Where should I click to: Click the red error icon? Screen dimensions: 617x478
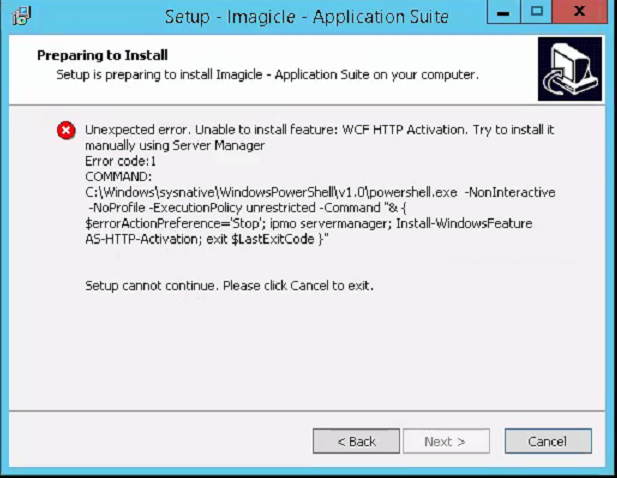coord(65,130)
